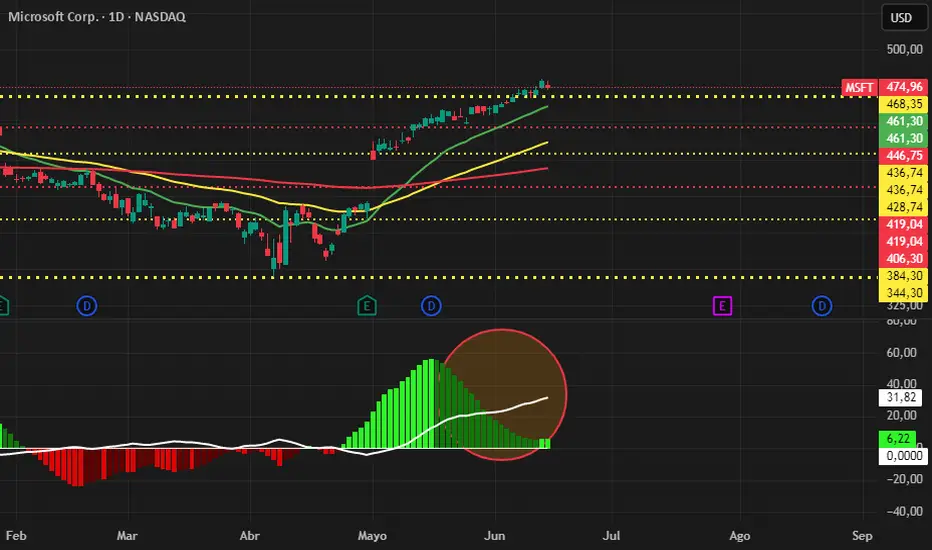932x550 pixels.
Task: Click the Jun label on time axis
Action: click(495, 536)
